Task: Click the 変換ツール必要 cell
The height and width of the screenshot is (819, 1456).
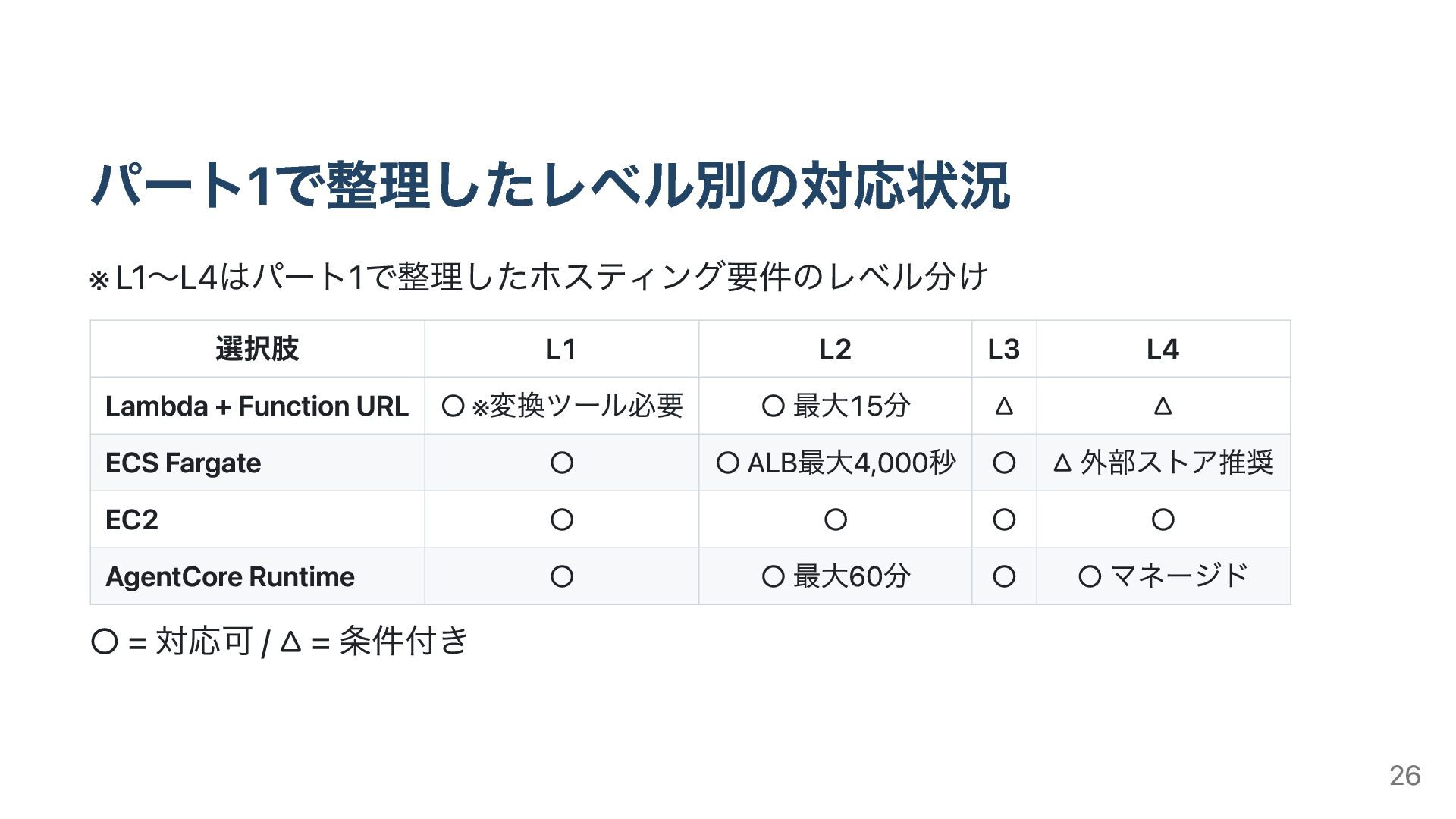Action: click(x=562, y=406)
